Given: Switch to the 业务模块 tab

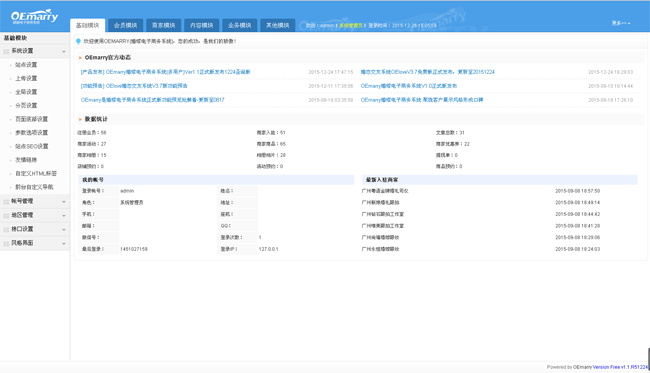Looking at the screenshot, I should [240, 25].
